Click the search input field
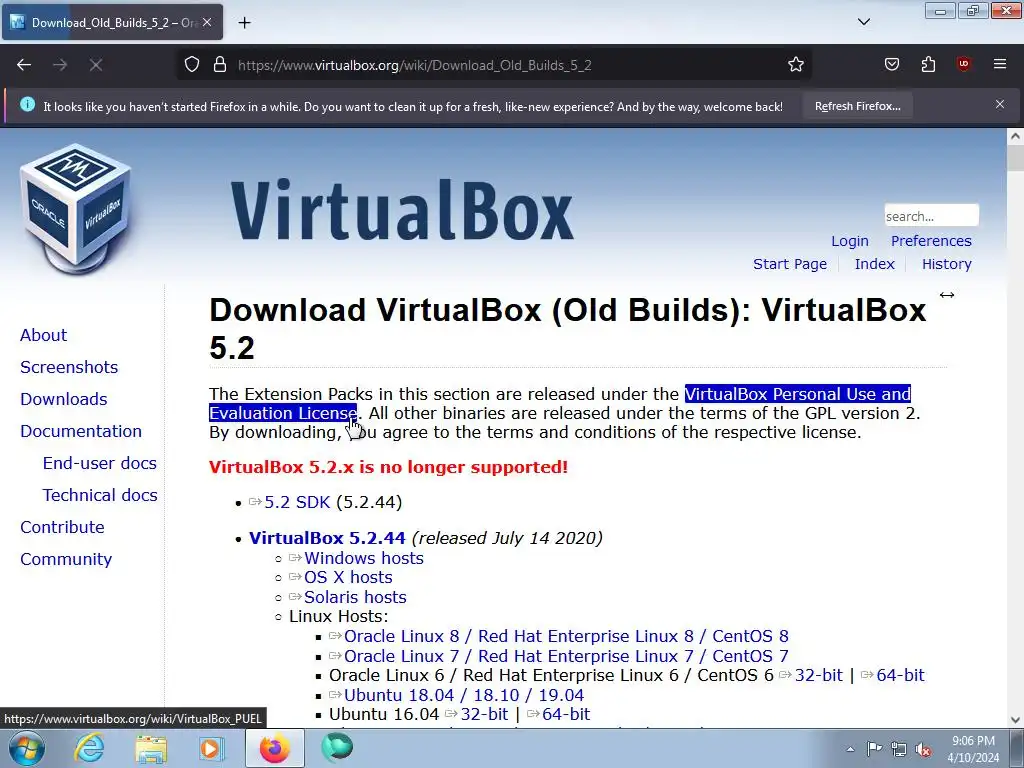Viewport: 1024px width, 768px height. (x=931, y=216)
